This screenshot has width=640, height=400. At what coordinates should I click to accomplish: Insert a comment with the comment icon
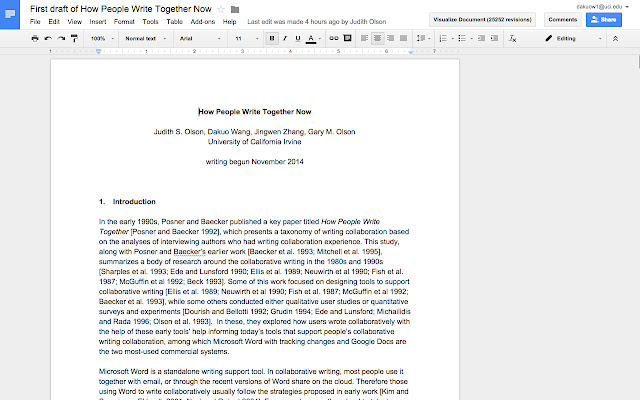pos(347,38)
